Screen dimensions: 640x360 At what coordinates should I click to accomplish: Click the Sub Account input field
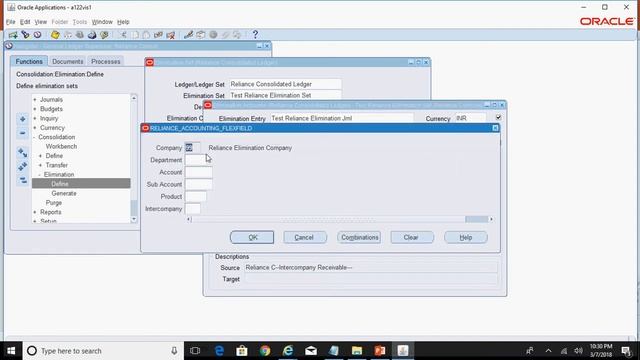[198, 184]
